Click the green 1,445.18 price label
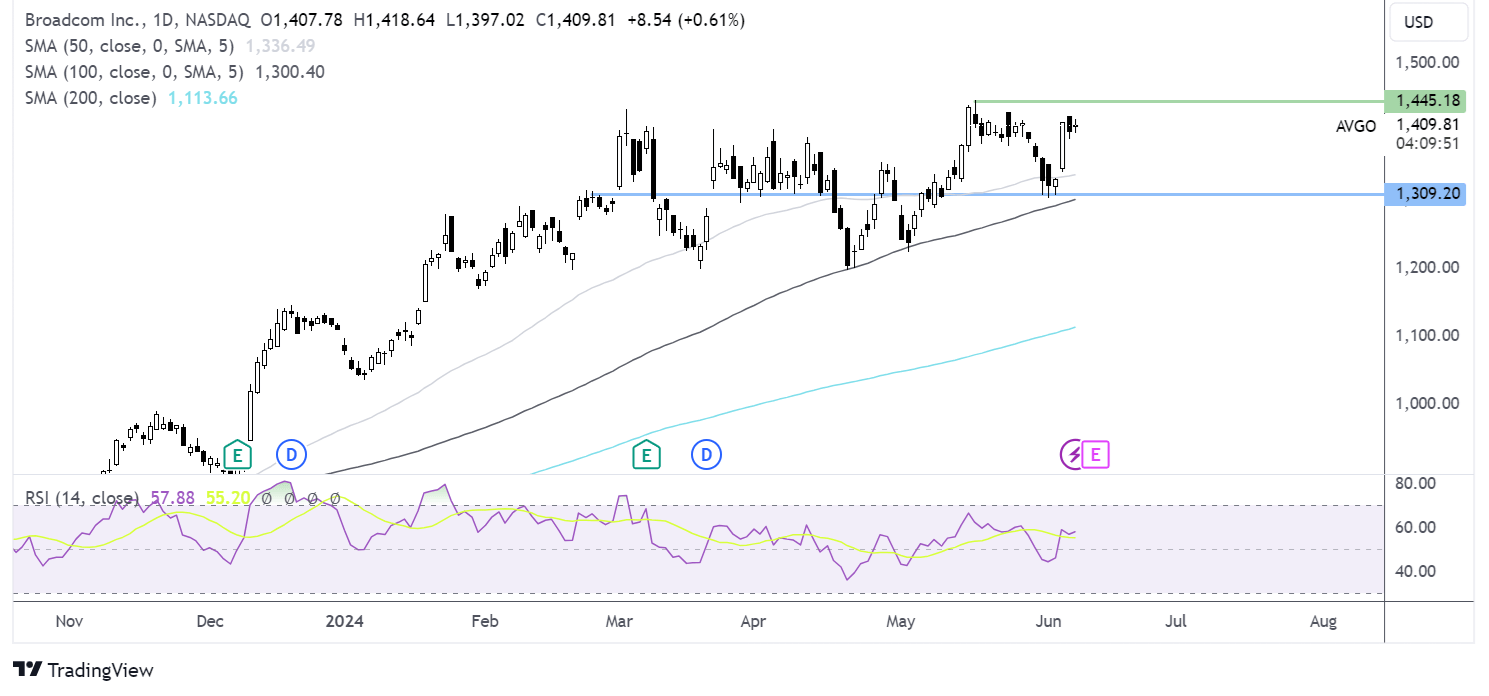Image resolution: width=1489 pixels, height=696 pixels. coord(1426,100)
